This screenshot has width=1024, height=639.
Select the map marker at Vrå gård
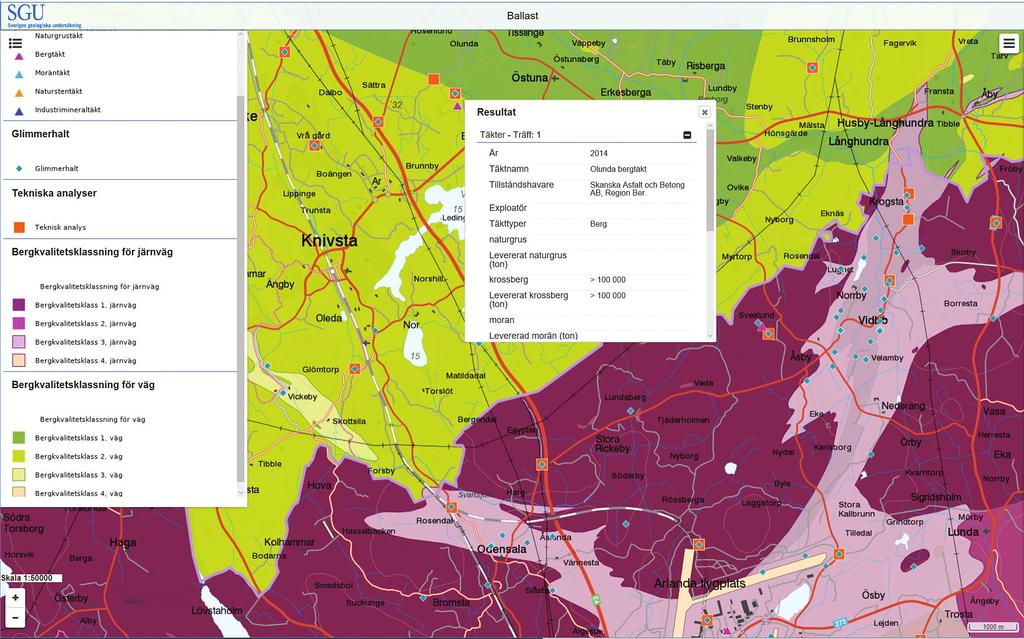point(314,145)
